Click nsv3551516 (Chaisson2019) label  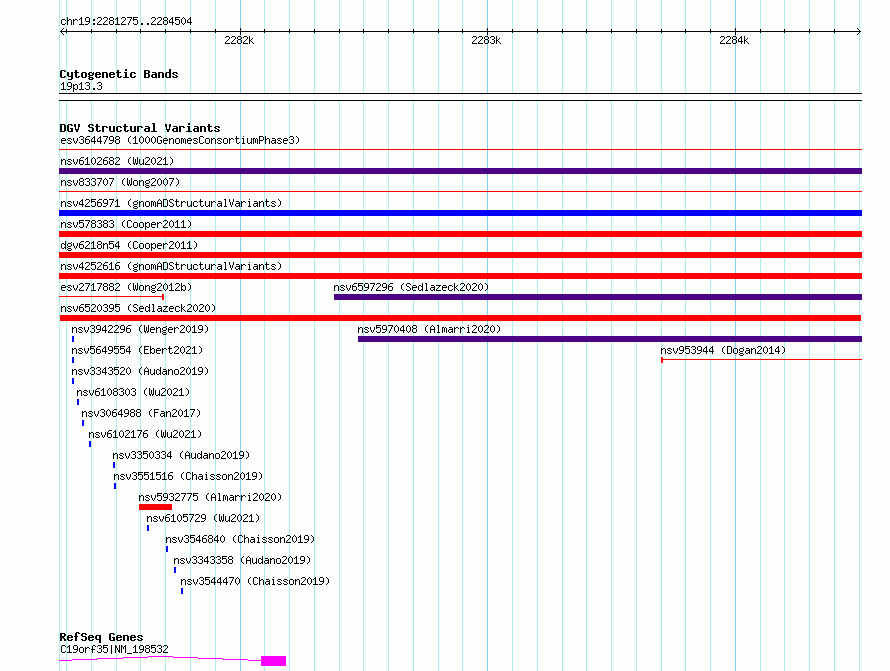pyautogui.click(x=188, y=476)
